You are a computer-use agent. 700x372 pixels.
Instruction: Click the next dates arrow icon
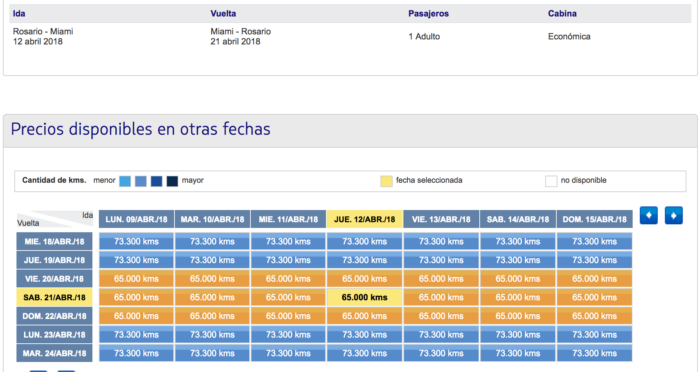pos(674,215)
